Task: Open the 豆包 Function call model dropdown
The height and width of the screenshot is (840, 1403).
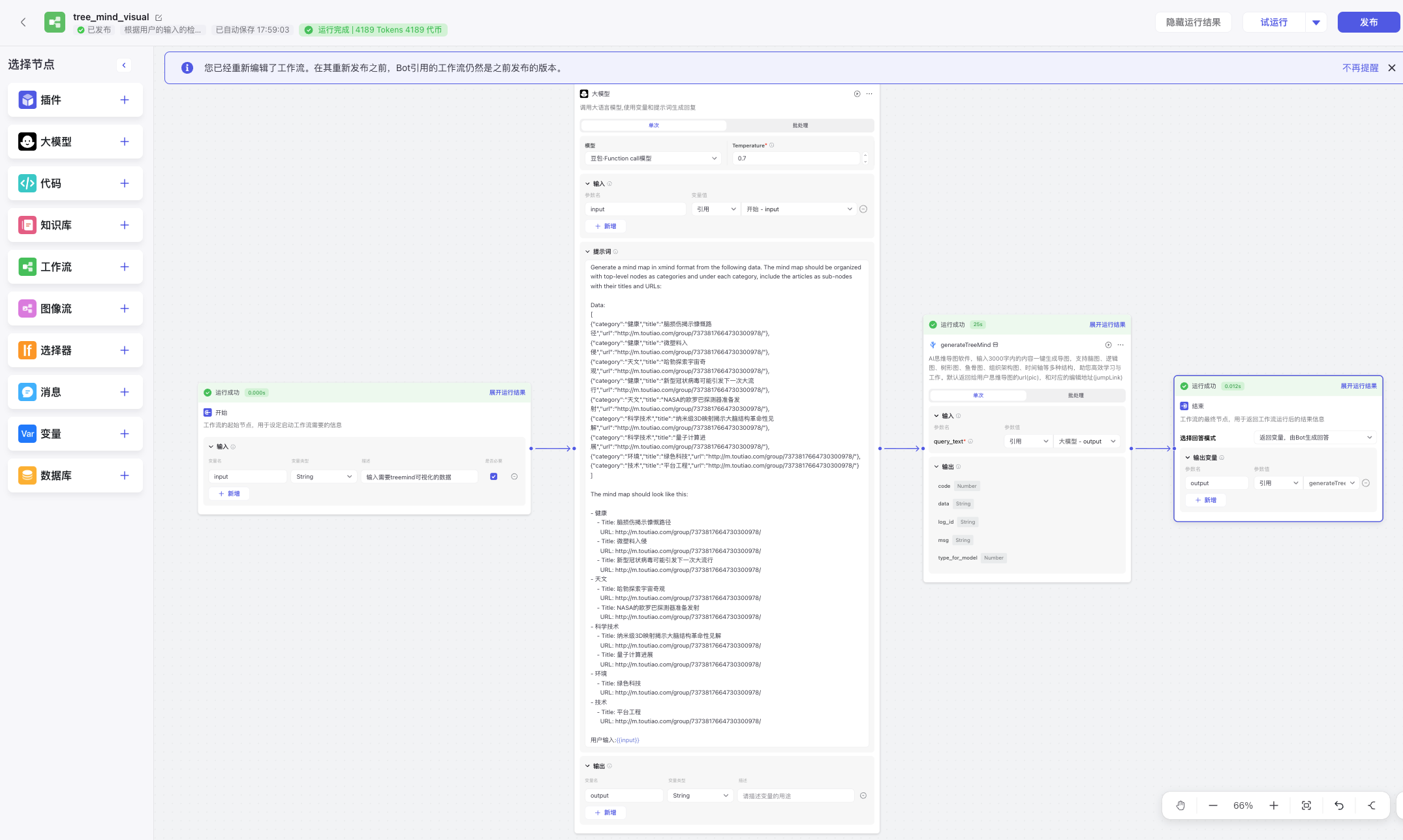Action: [x=653, y=158]
